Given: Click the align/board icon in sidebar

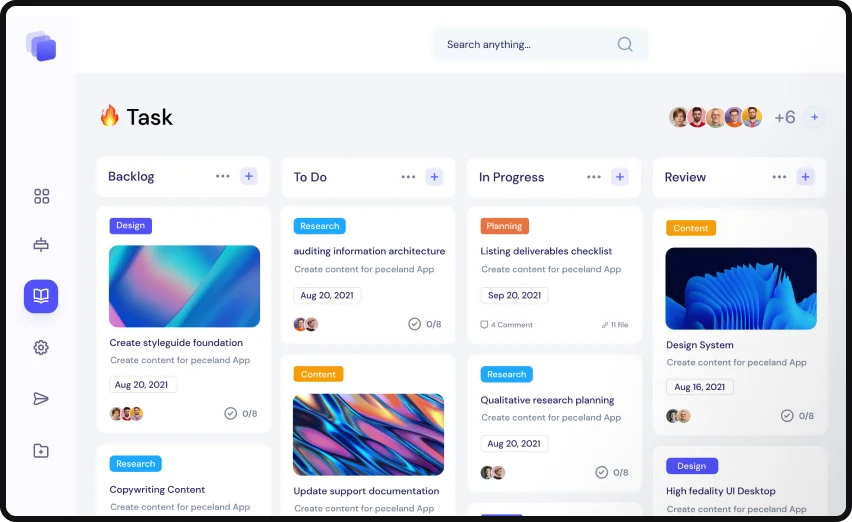Looking at the screenshot, I should (41, 245).
